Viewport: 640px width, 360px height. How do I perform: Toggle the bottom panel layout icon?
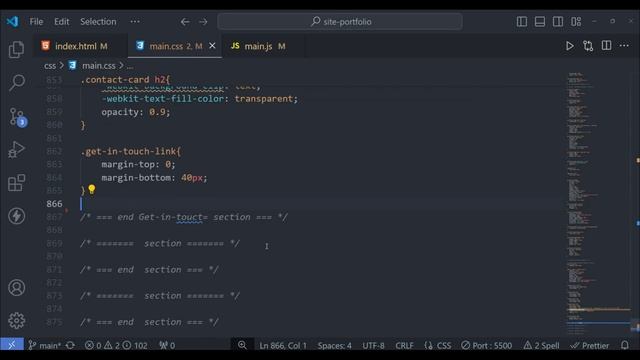[x=540, y=21]
